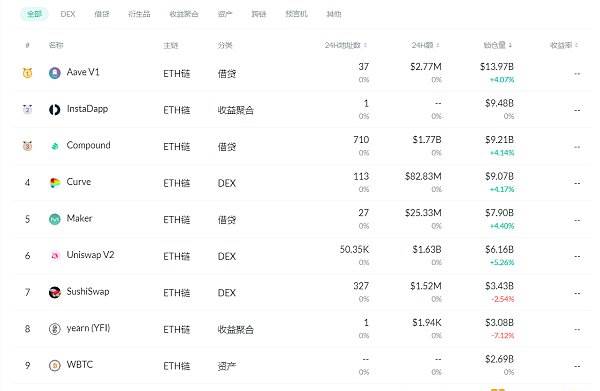Click the Curve rainbow logo icon
The width and height of the screenshot is (600, 391).
click(x=55, y=182)
